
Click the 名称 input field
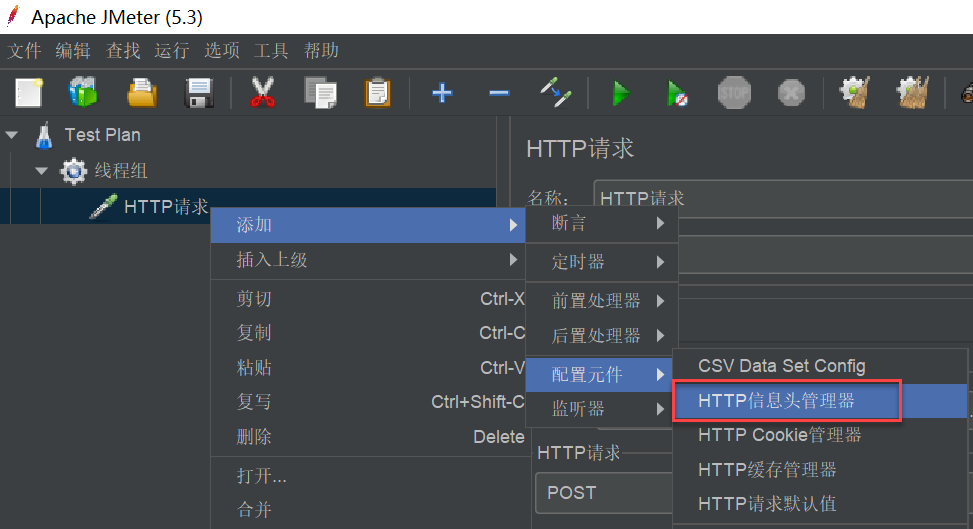783,198
